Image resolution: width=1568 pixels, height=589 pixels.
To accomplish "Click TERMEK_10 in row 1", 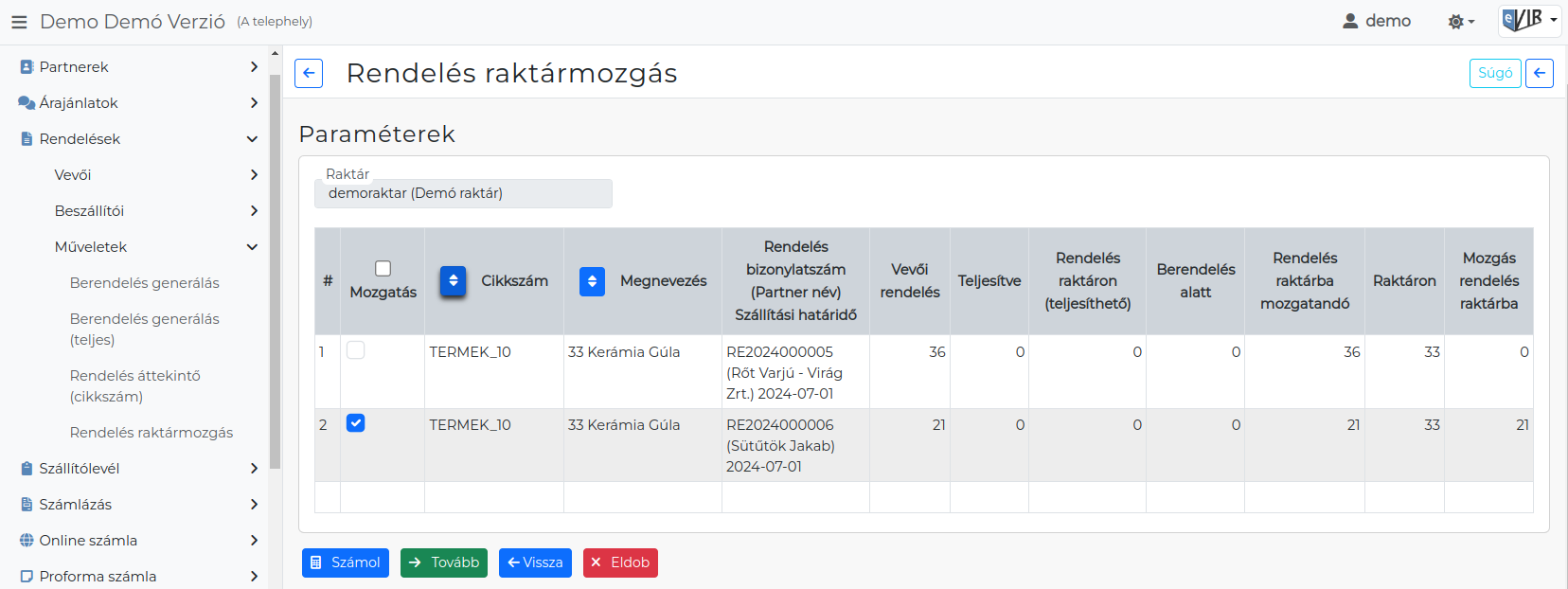I will tap(470, 352).
